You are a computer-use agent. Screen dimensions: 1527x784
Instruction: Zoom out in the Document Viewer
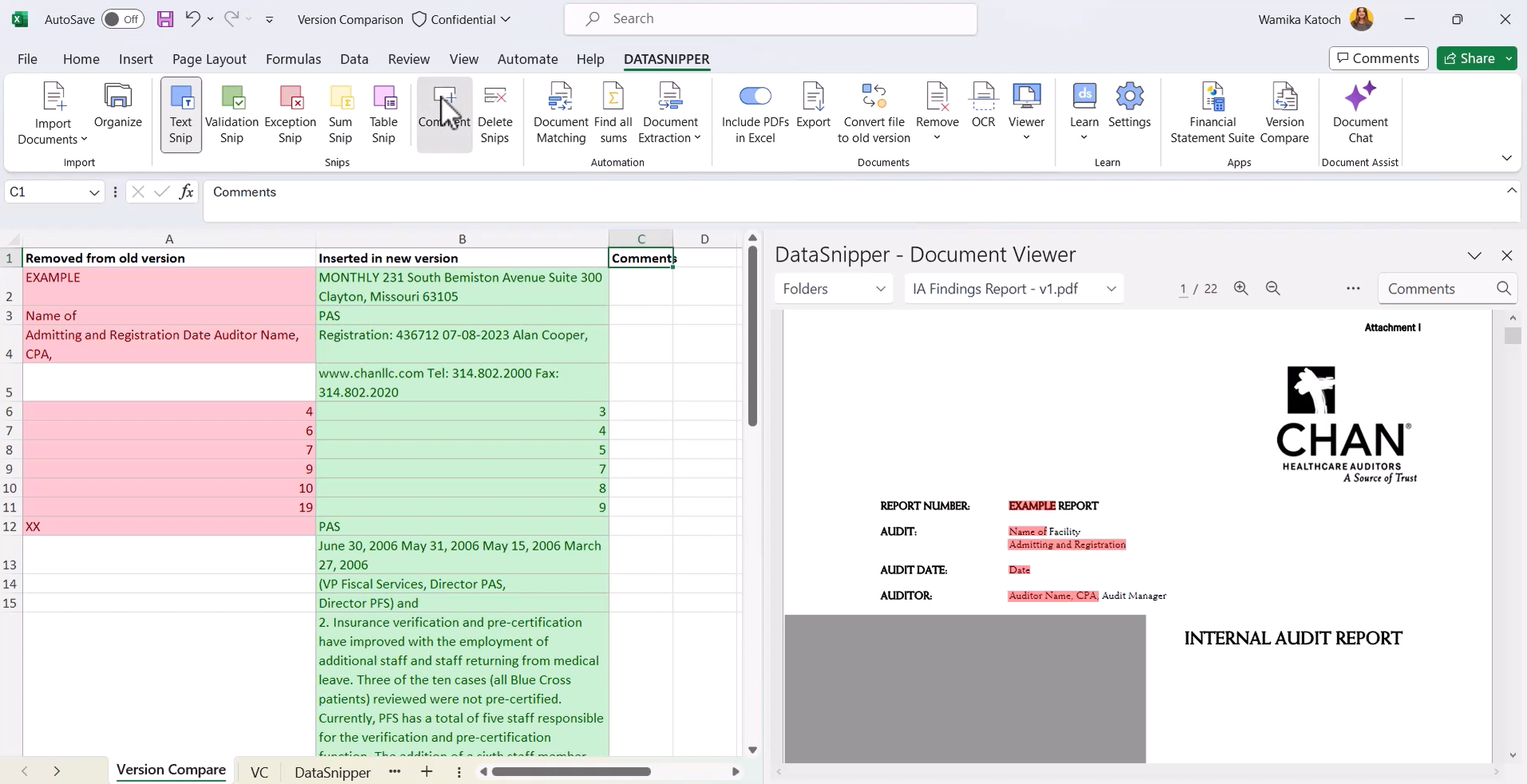(1273, 288)
